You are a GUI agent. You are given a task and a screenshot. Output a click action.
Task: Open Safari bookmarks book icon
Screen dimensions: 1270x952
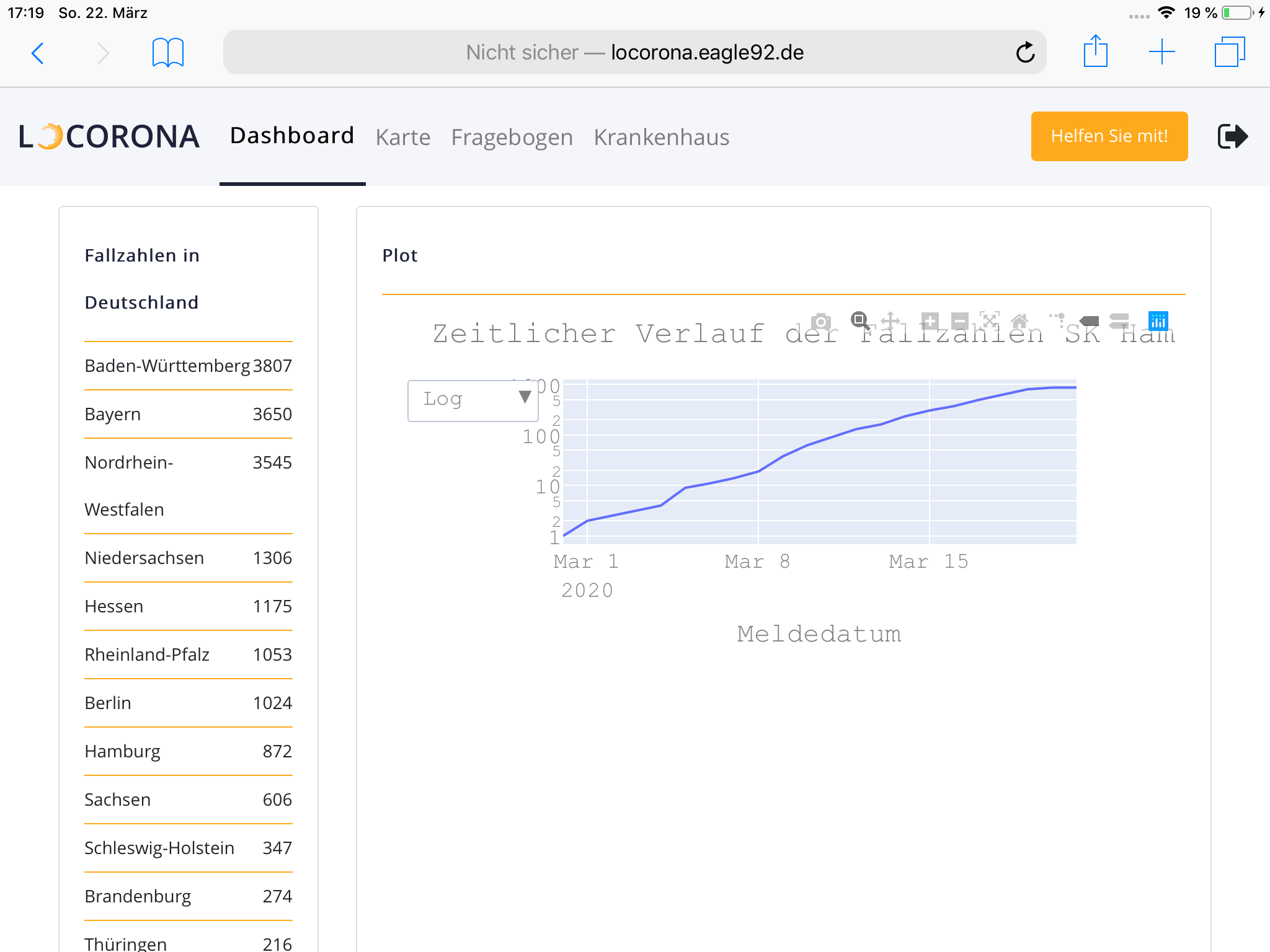click(x=168, y=53)
